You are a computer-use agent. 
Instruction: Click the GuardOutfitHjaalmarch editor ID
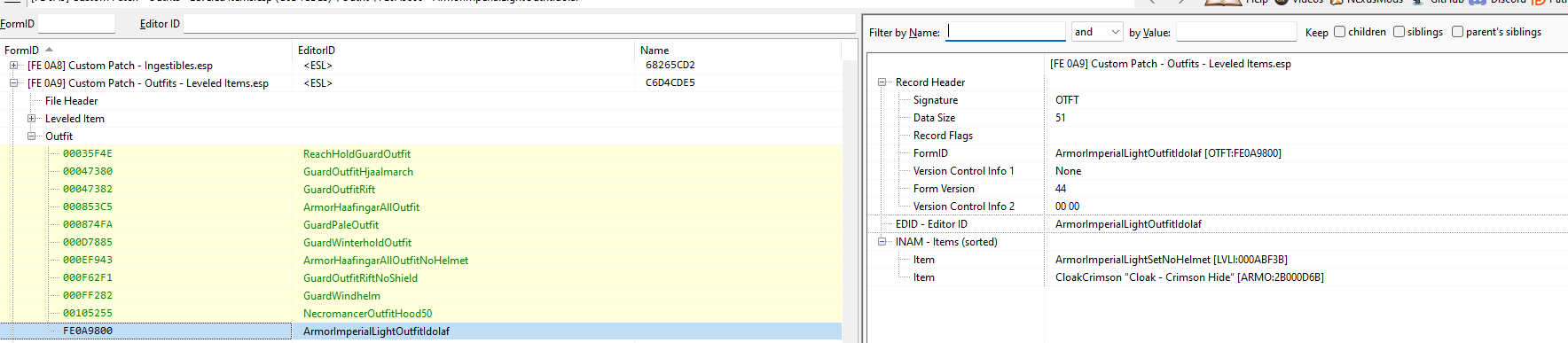point(358,172)
